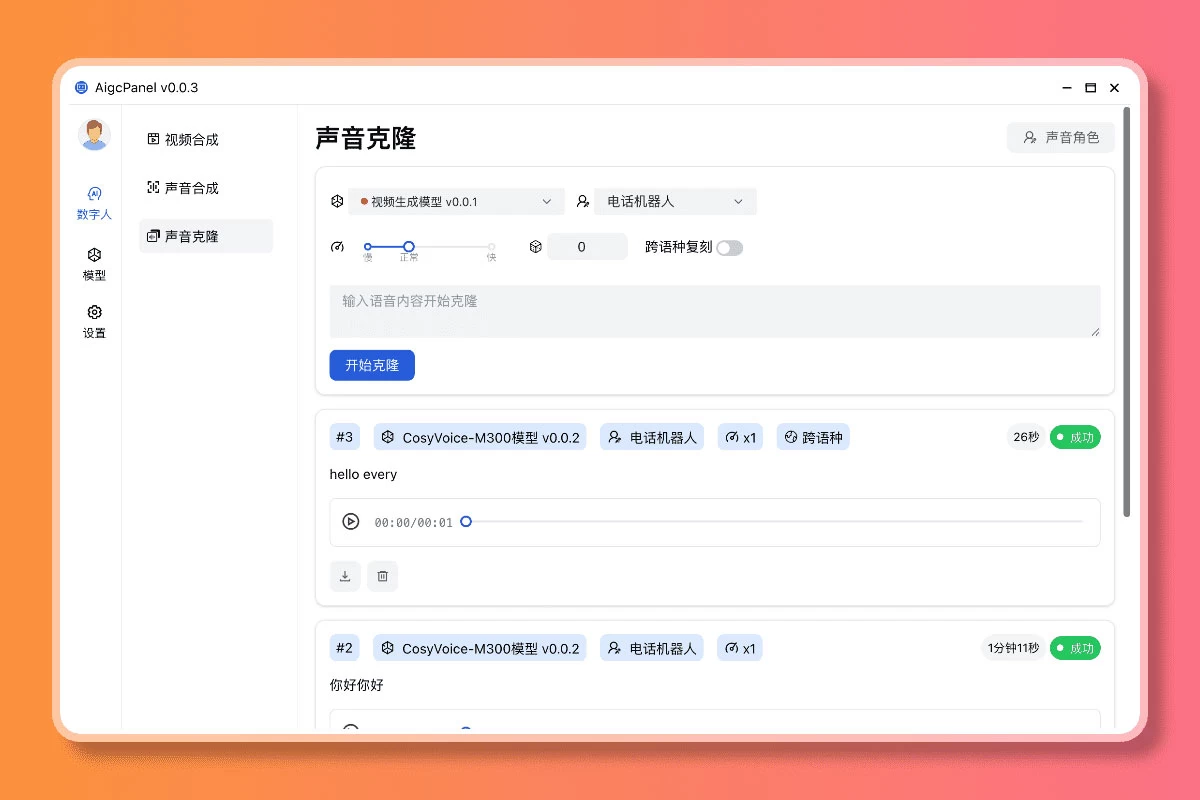Click the x1 speed tag on task #2

pyautogui.click(x=740, y=648)
